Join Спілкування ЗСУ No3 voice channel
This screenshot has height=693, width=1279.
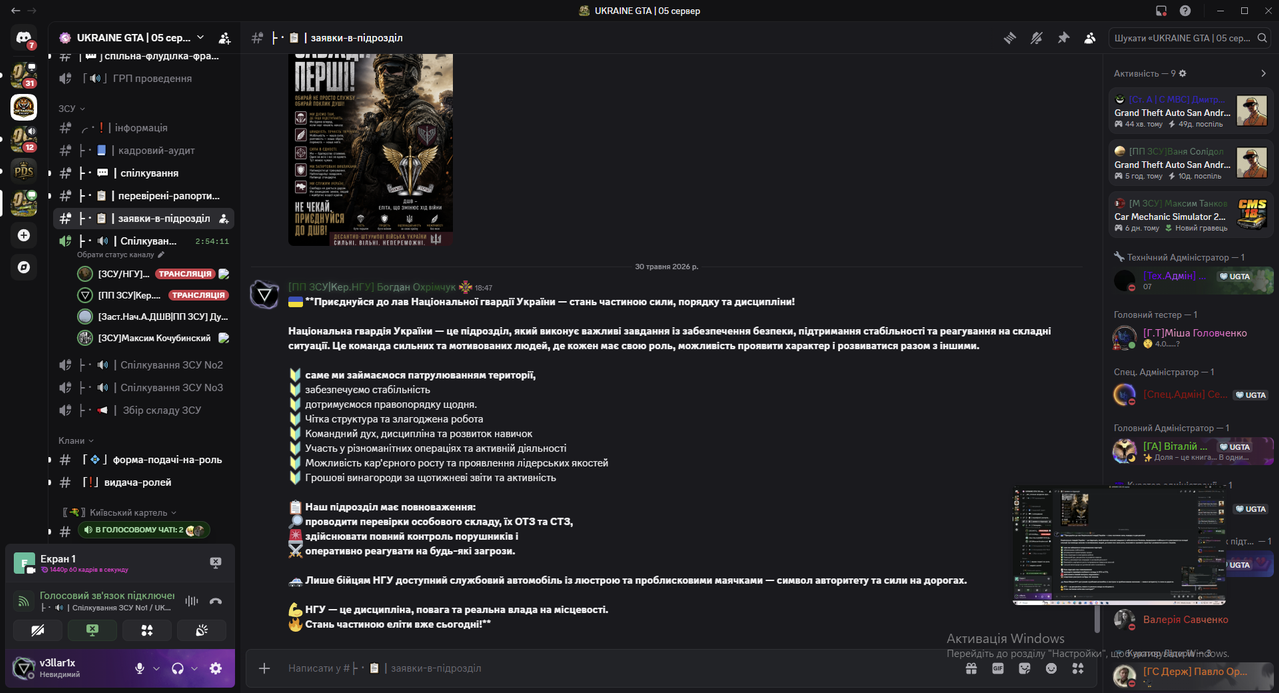coord(144,387)
